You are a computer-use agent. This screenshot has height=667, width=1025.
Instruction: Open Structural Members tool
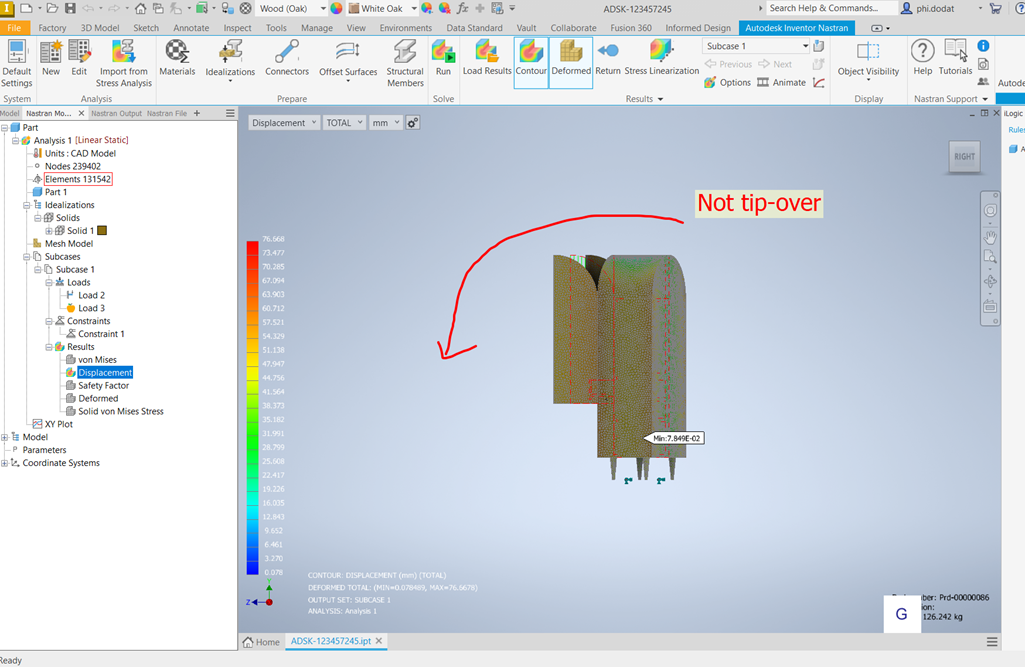coord(405,63)
